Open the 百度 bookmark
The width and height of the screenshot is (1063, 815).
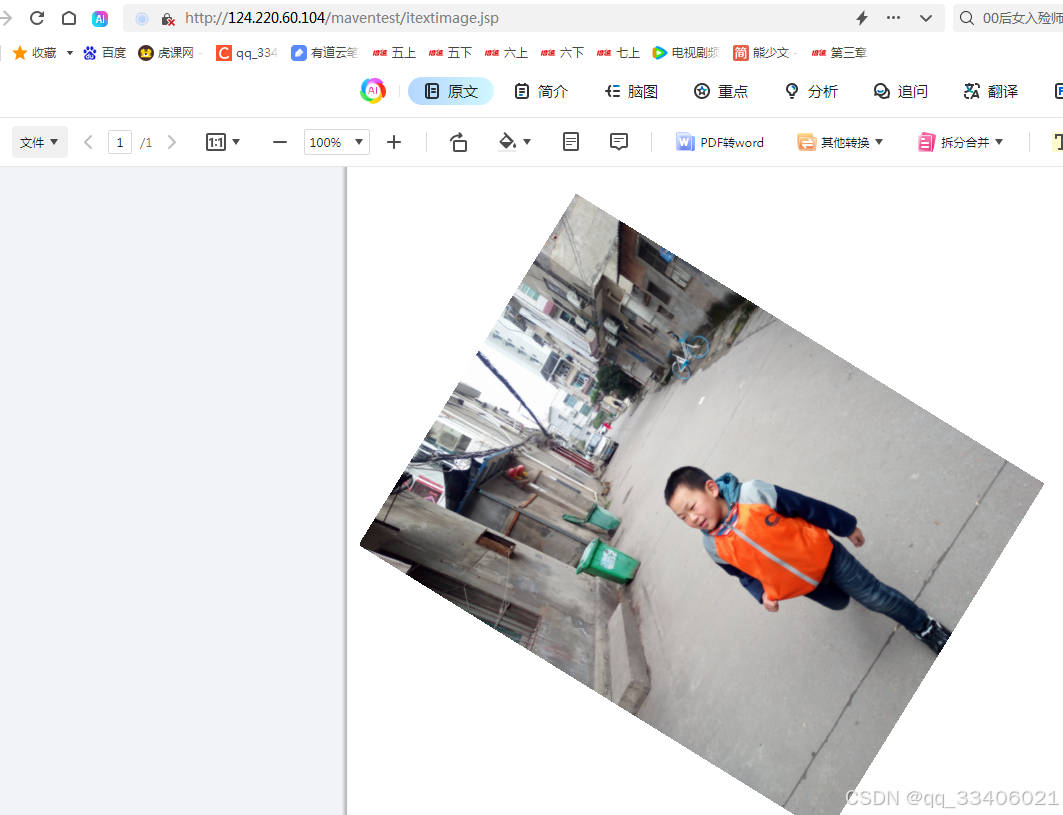(104, 53)
